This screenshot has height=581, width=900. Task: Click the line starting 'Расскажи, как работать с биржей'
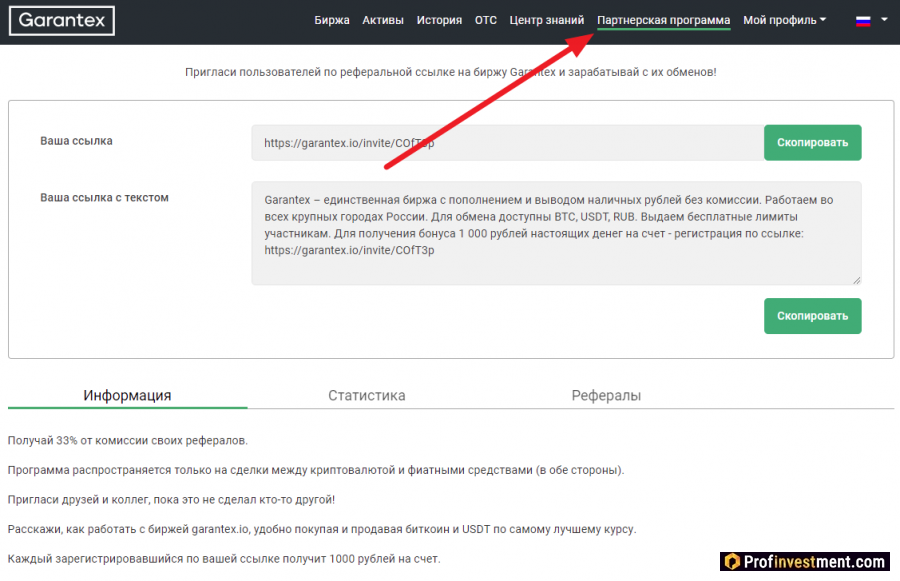click(322, 529)
